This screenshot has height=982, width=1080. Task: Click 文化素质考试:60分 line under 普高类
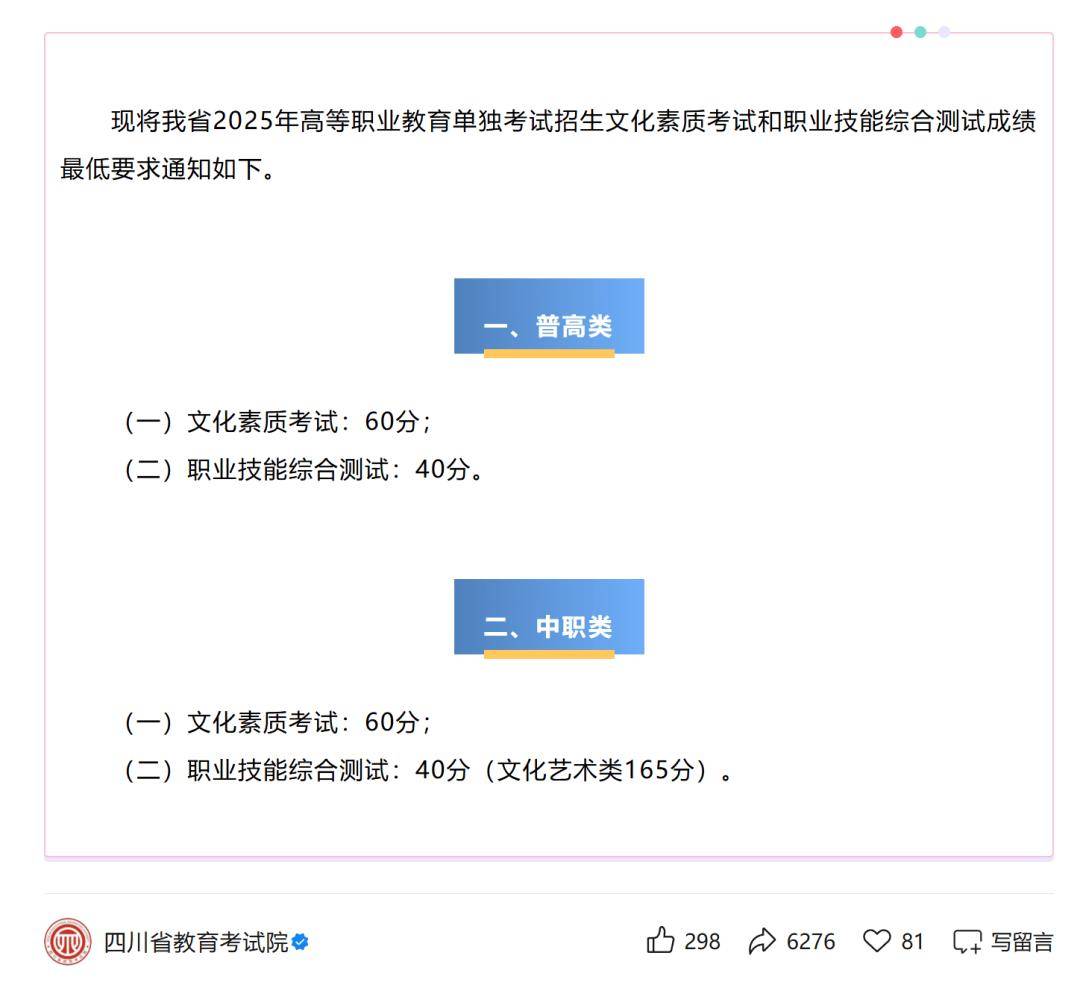tap(278, 421)
